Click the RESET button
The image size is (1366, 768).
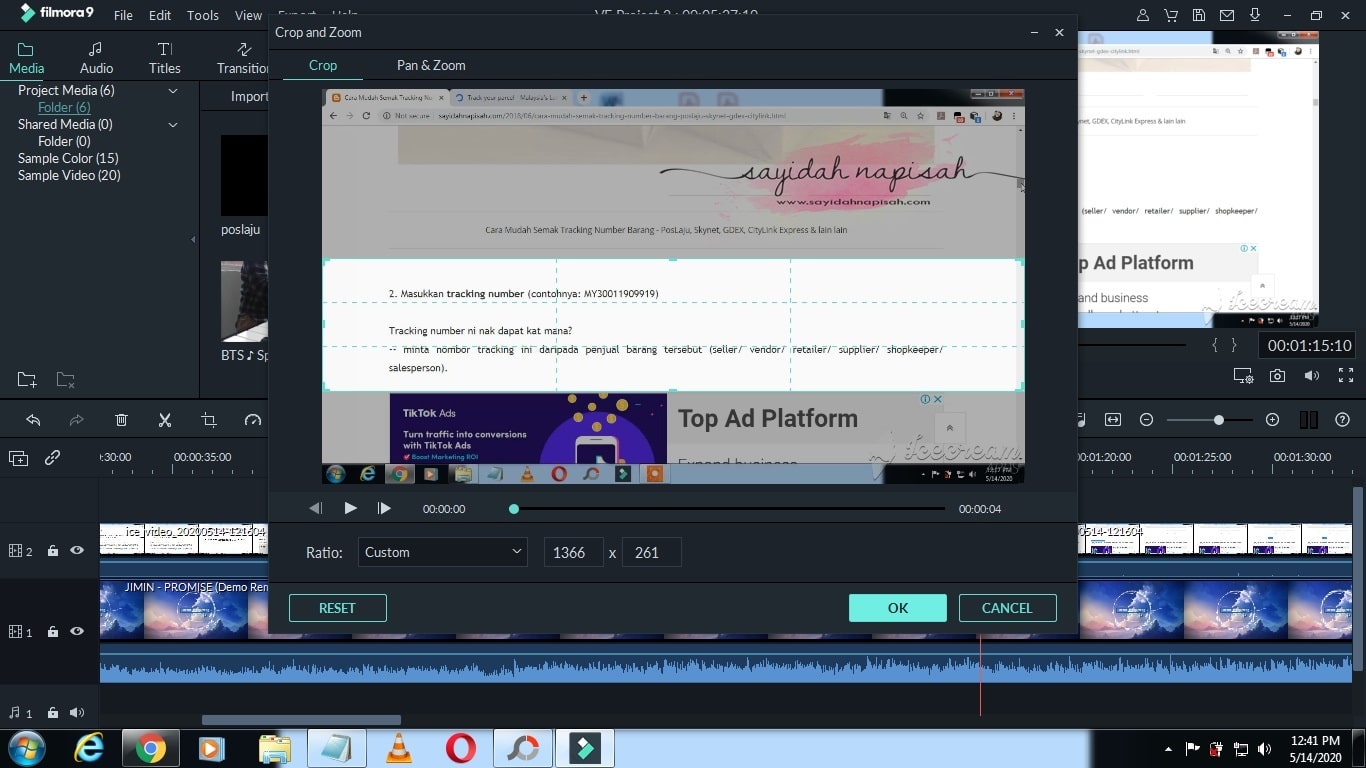(337, 608)
